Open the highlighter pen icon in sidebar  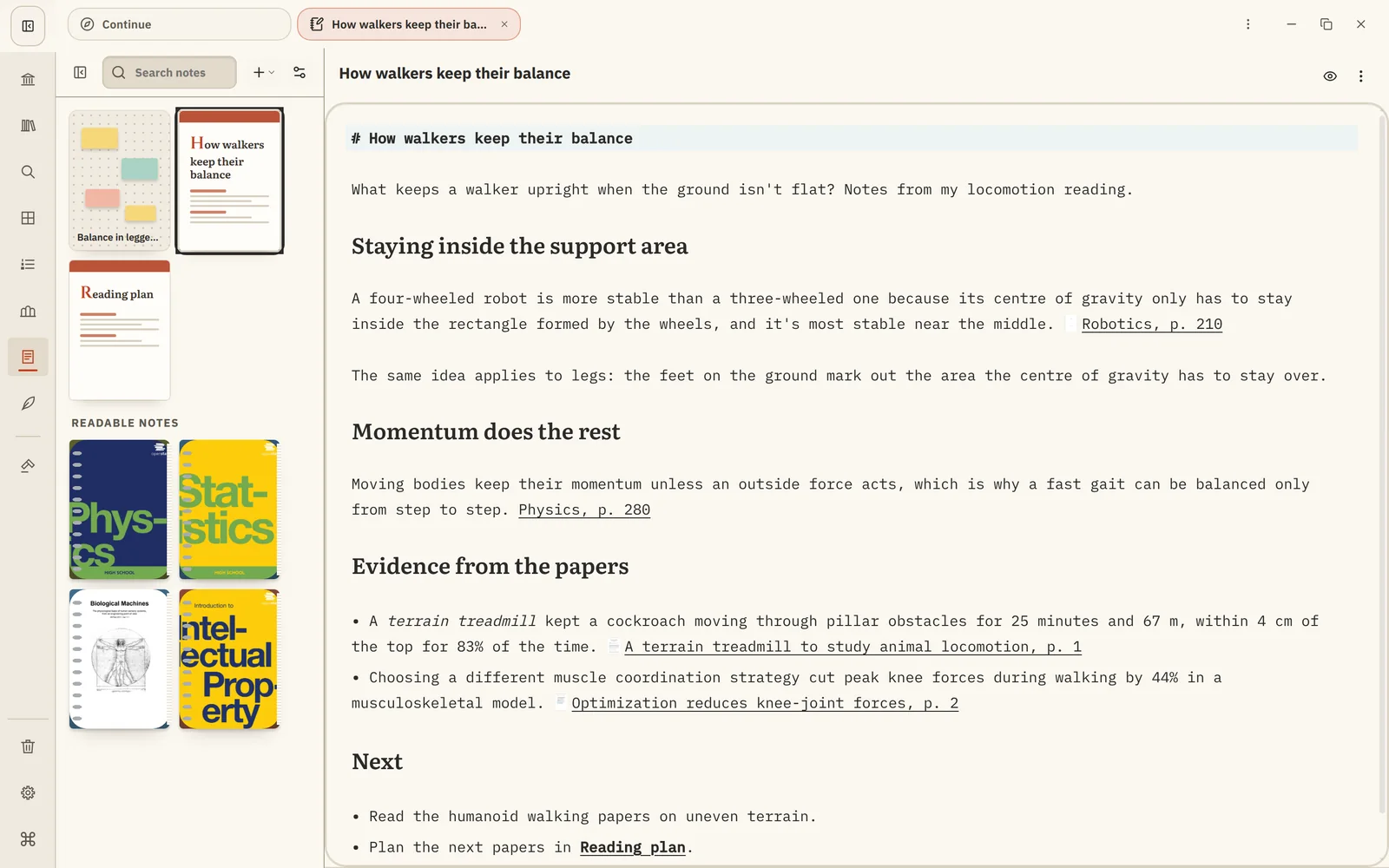coord(28,466)
